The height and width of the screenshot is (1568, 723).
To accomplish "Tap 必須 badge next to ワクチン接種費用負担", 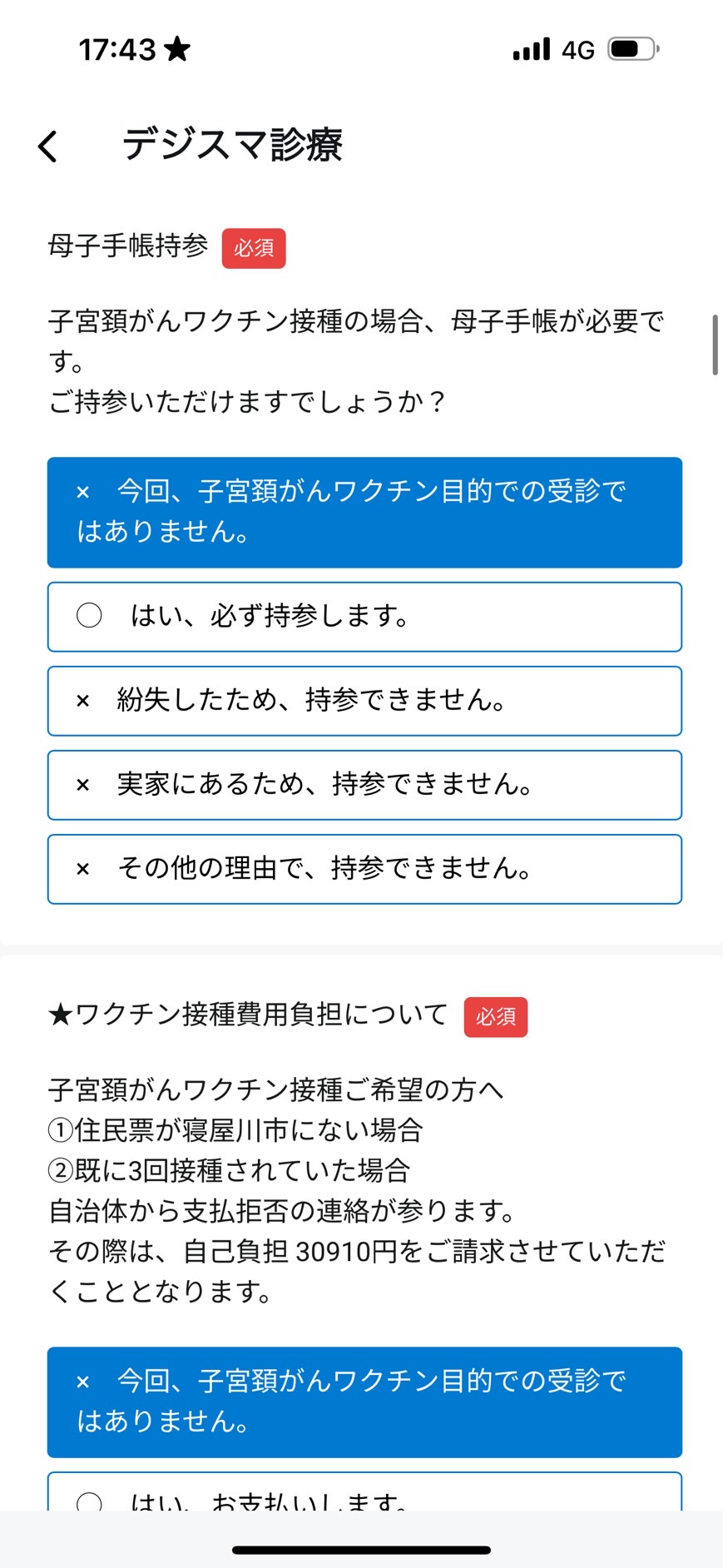I will (496, 1017).
